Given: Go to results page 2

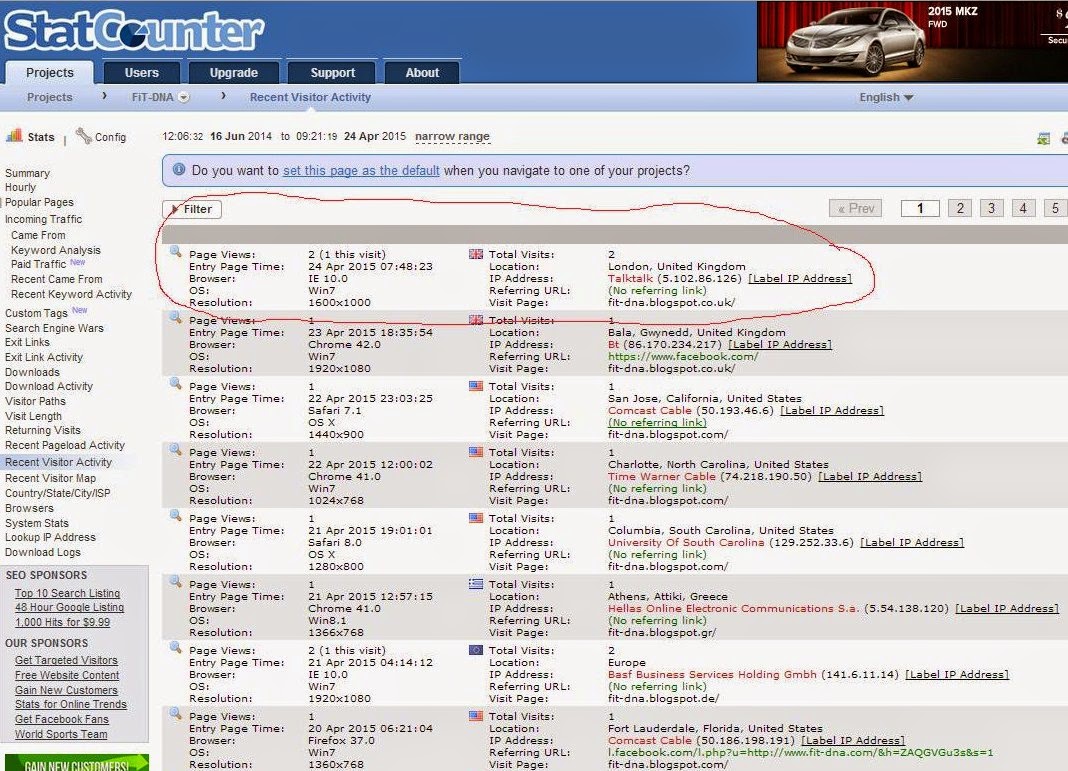Looking at the screenshot, I should pos(960,208).
